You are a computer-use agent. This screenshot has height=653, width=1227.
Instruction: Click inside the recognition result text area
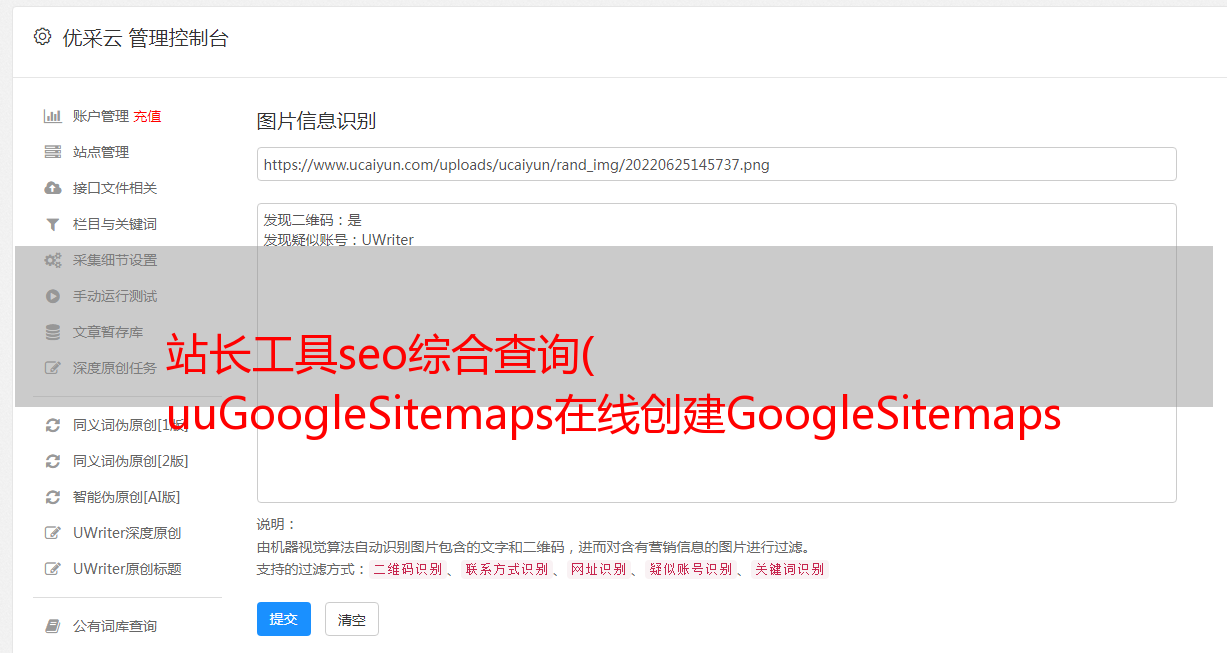pos(716,353)
